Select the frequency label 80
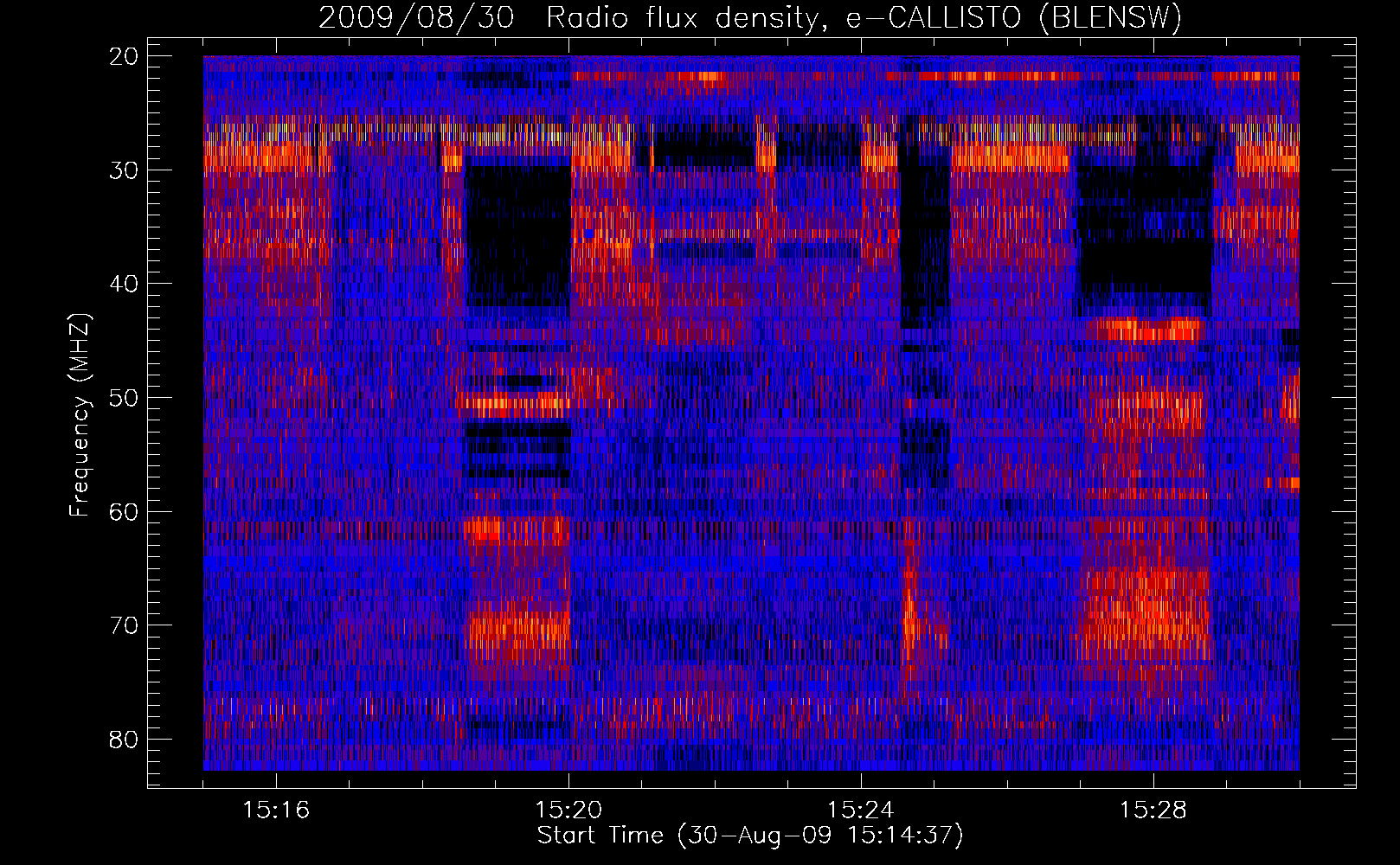1400x865 pixels. point(125,740)
